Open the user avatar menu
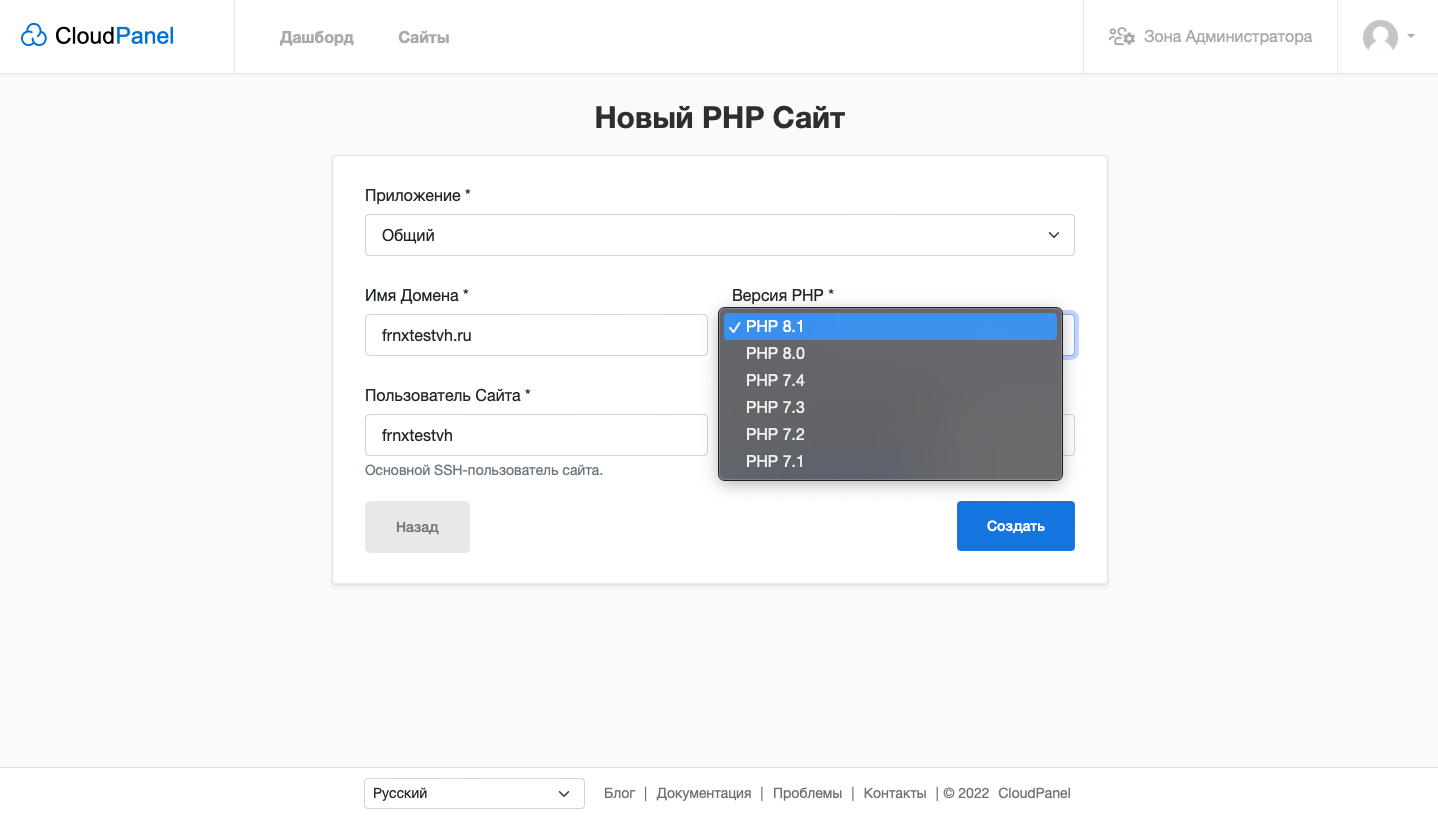 tap(1380, 37)
